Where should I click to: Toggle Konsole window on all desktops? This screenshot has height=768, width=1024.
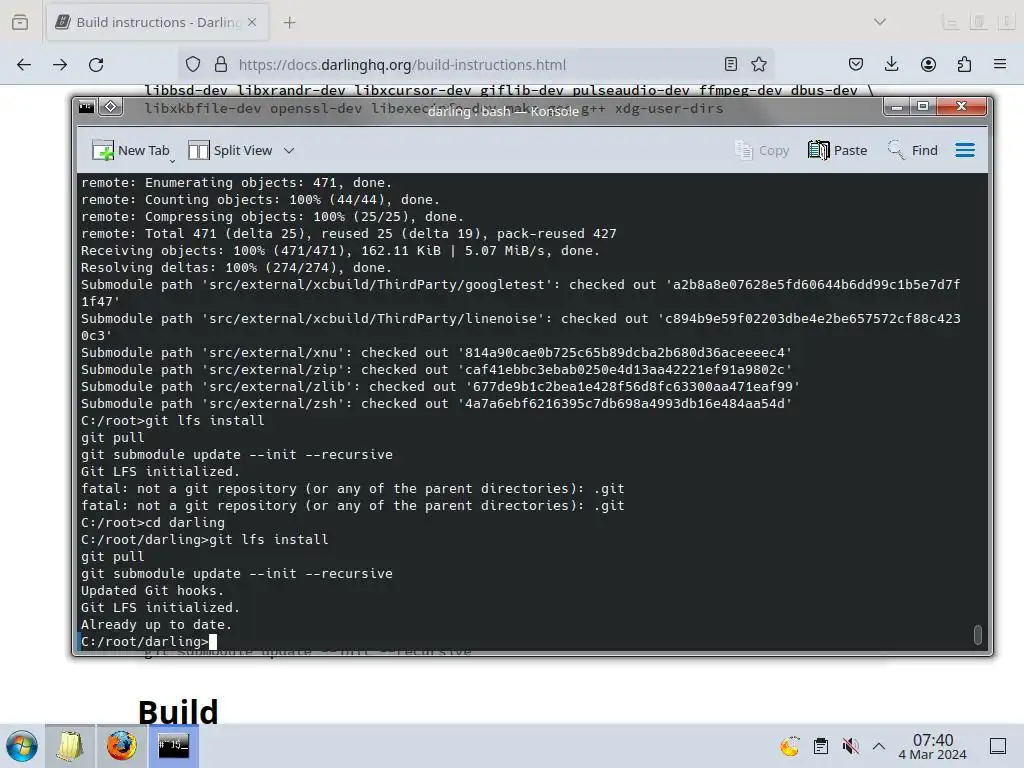(111, 106)
